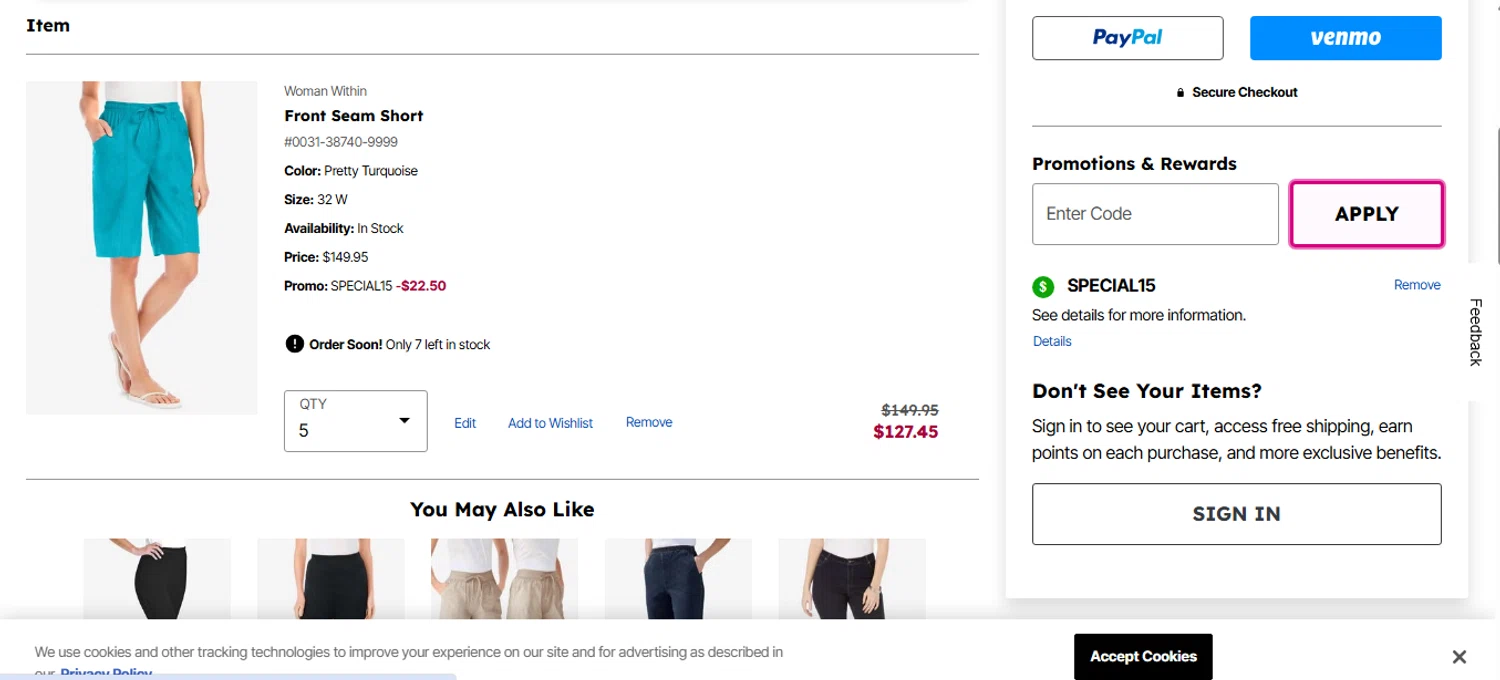Edit the Front Seam Short item
The width and height of the screenshot is (1500, 680).
point(465,423)
